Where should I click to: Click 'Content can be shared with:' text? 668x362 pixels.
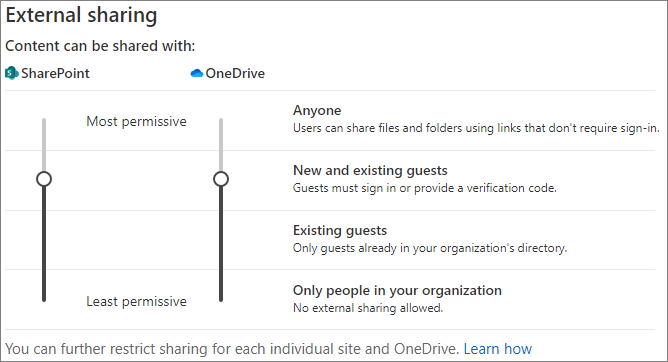click(x=100, y=46)
